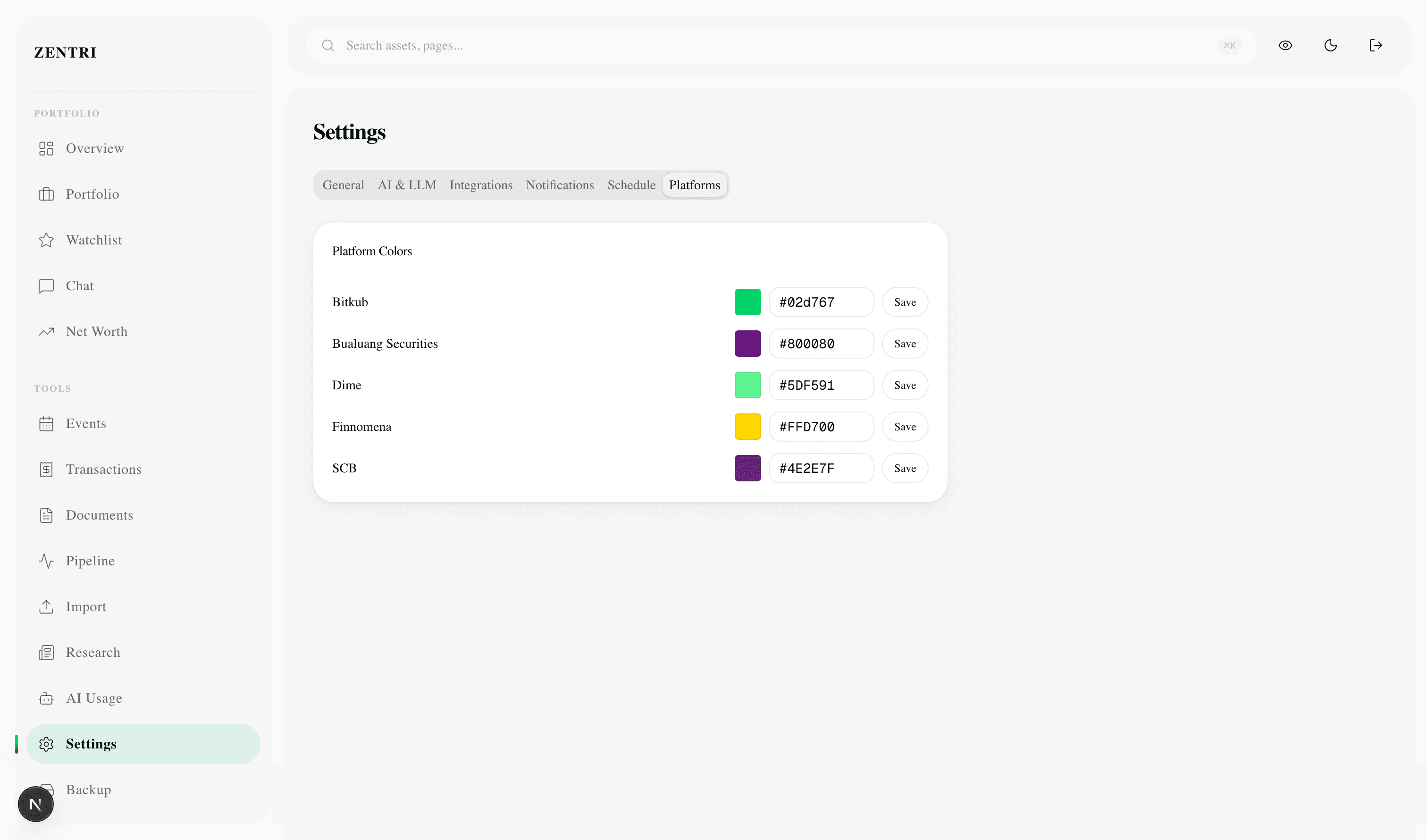Click the Import upload icon

click(x=46, y=607)
